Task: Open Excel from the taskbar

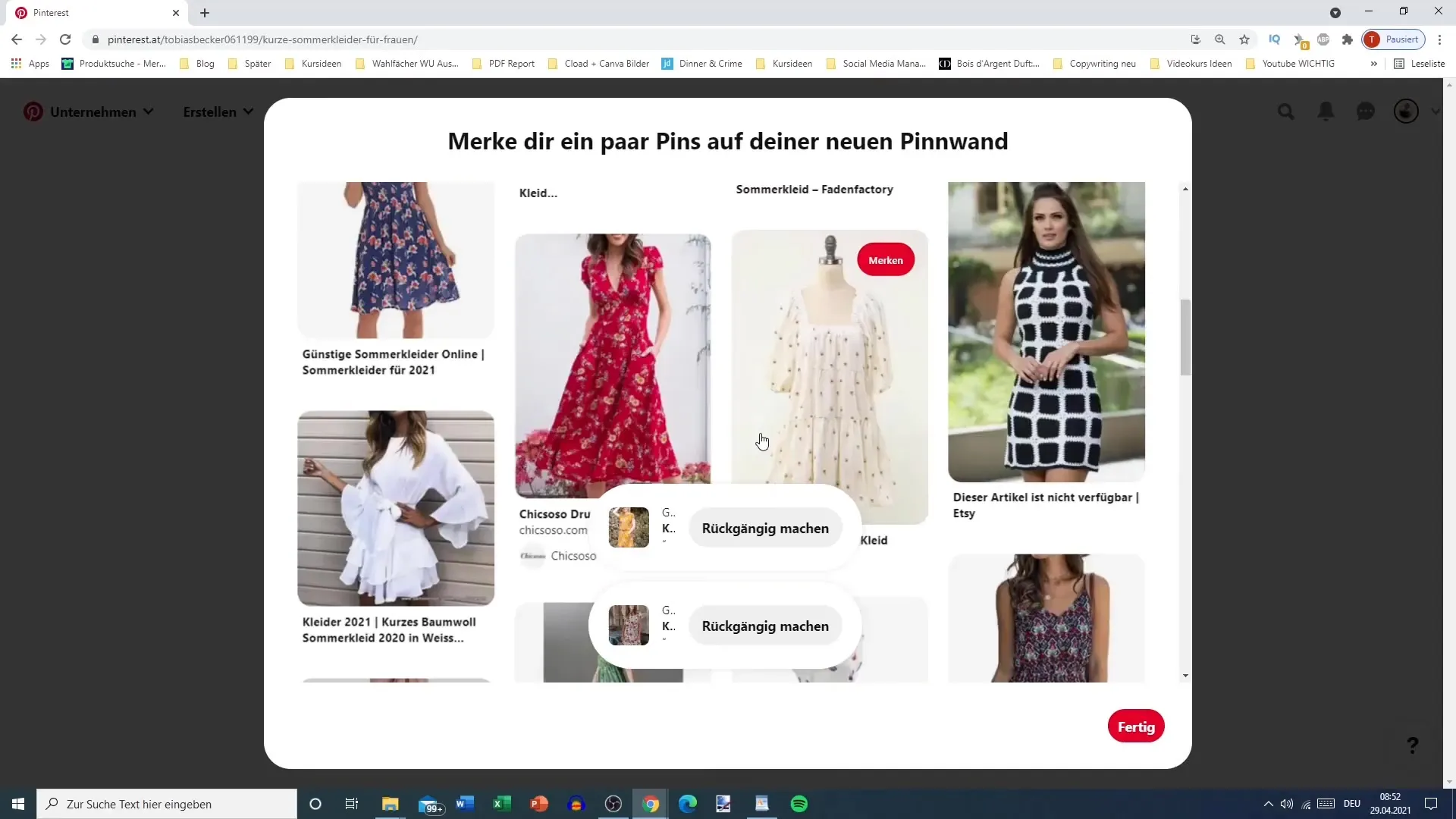Action: pos(502,804)
